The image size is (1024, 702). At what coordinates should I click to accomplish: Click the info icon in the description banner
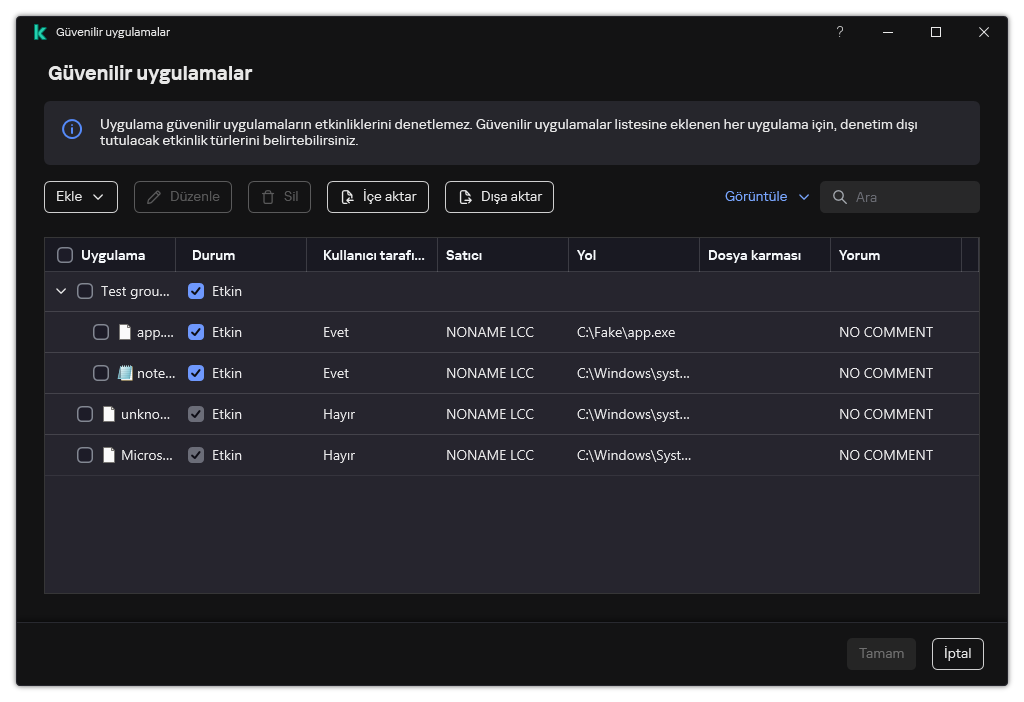click(72, 129)
